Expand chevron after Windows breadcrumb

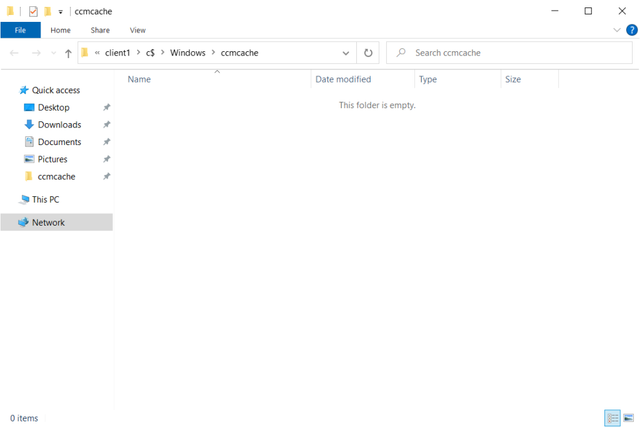tap(213, 53)
